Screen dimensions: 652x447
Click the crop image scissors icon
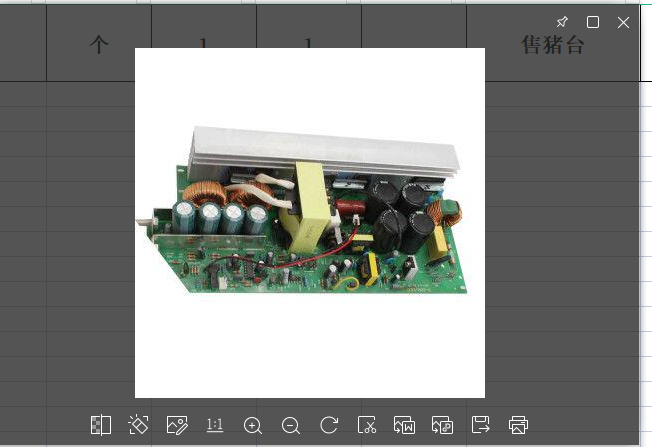(x=366, y=425)
